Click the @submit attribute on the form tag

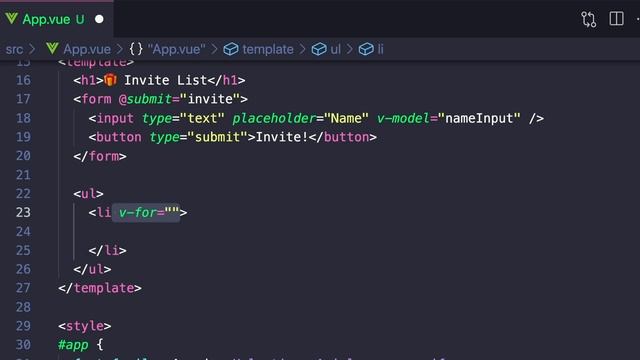click(x=145, y=99)
